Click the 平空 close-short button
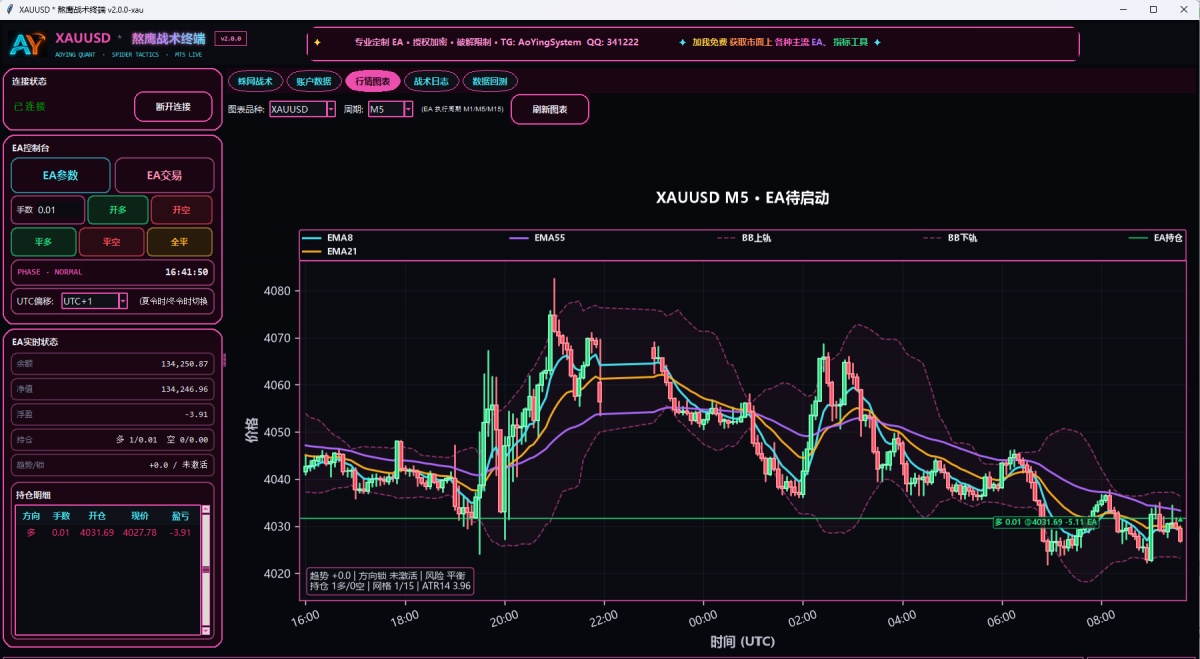This screenshot has width=1200, height=659. click(x=111, y=242)
